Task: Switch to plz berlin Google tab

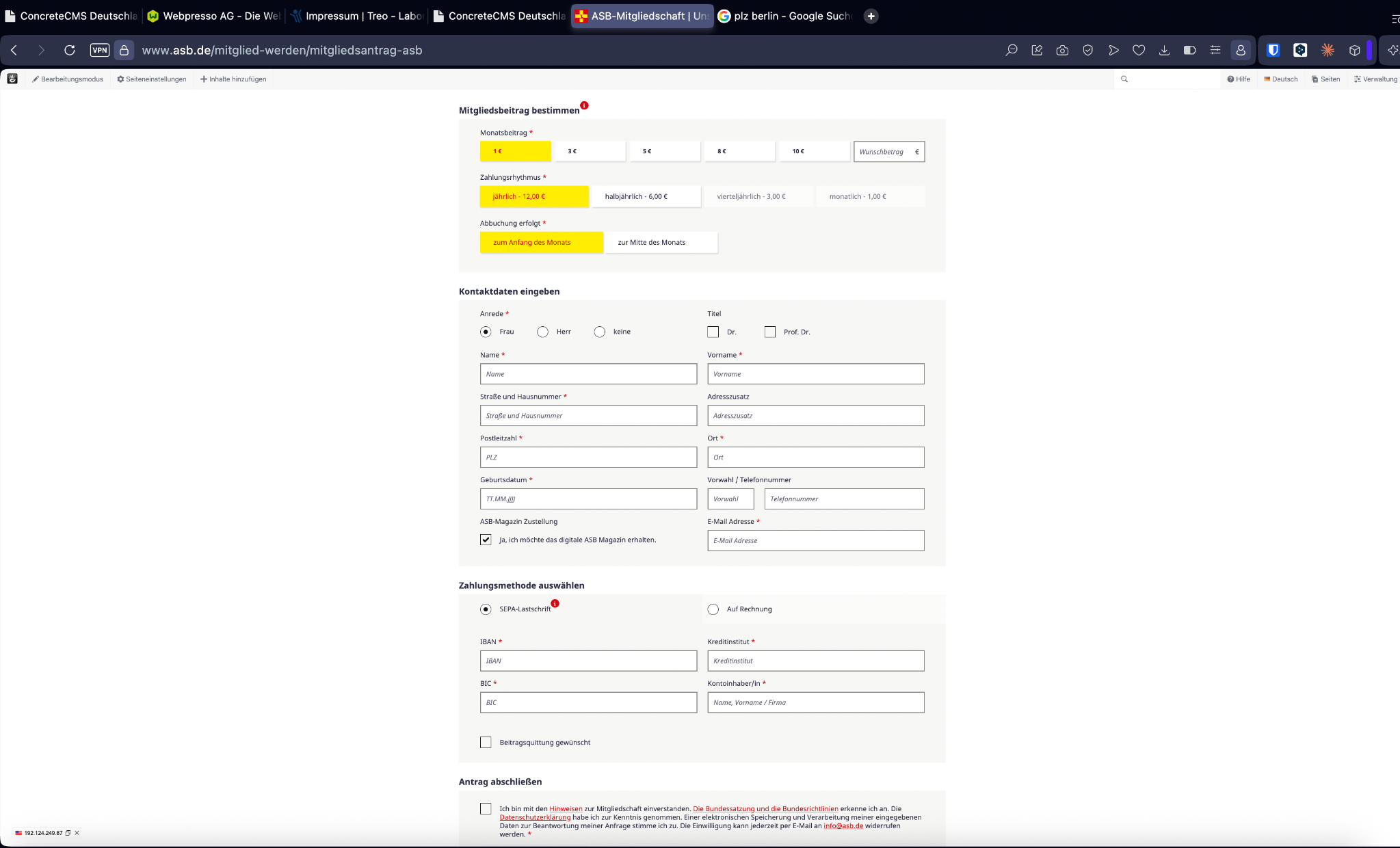Action: point(786,16)
